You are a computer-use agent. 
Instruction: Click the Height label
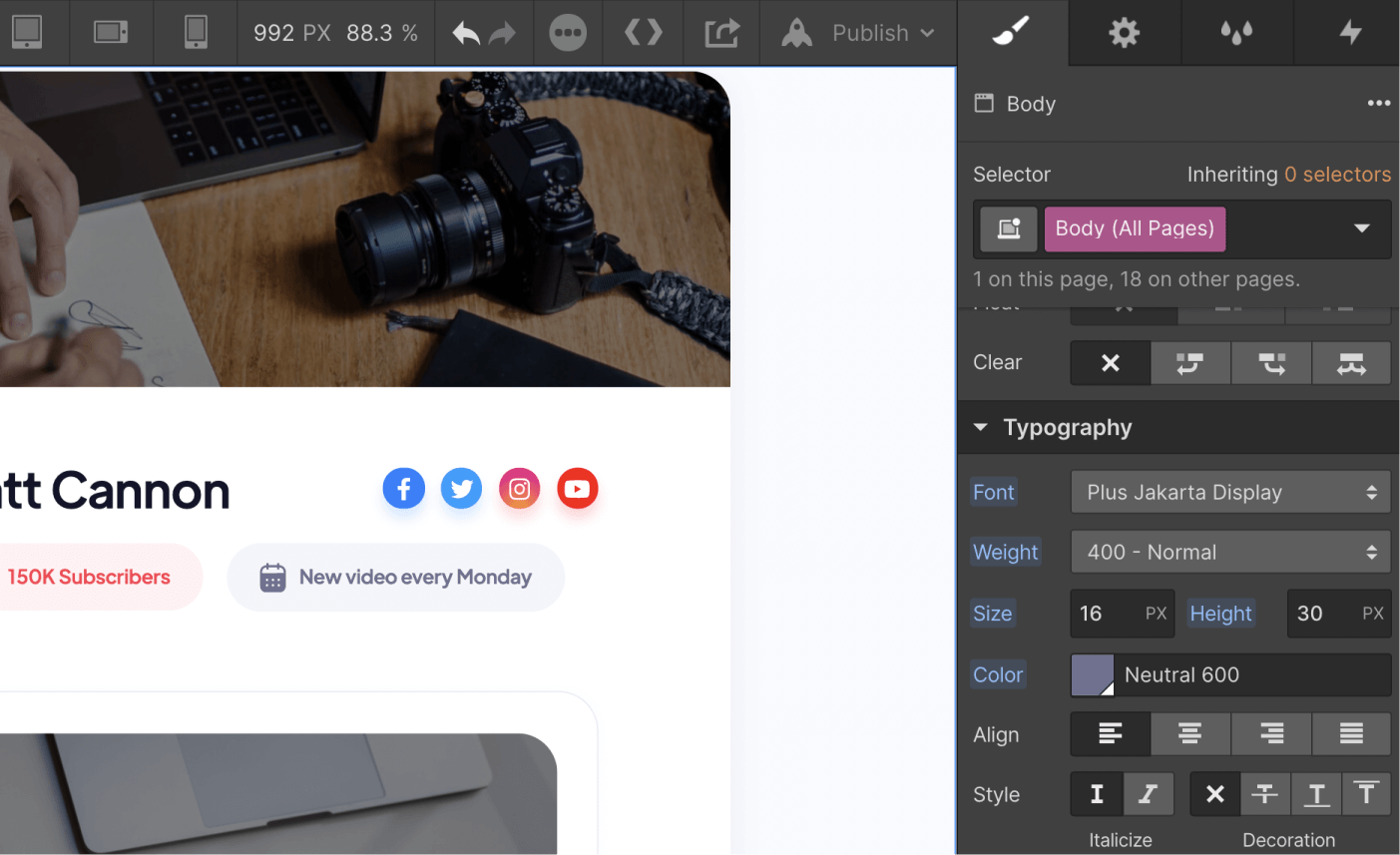click(1220, 614)
